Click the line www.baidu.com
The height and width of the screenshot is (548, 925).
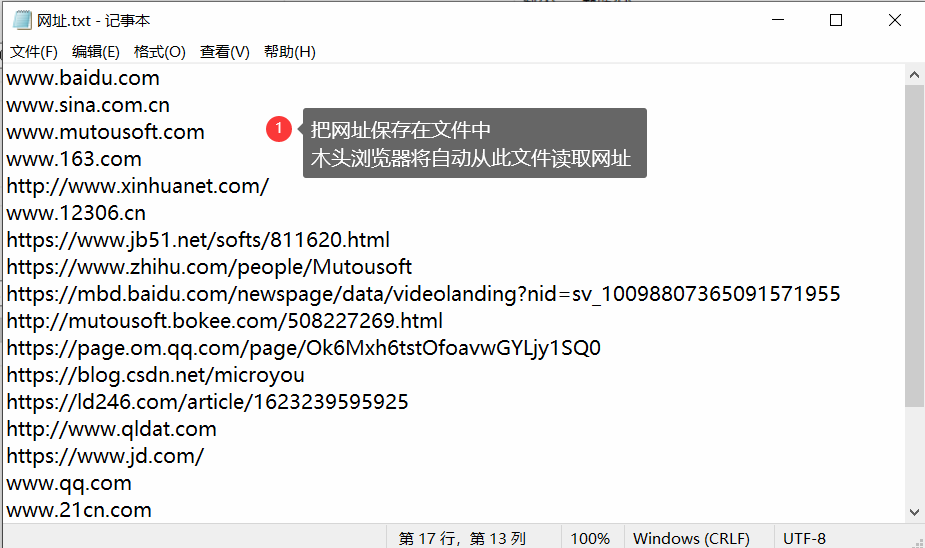click(83, 78)
